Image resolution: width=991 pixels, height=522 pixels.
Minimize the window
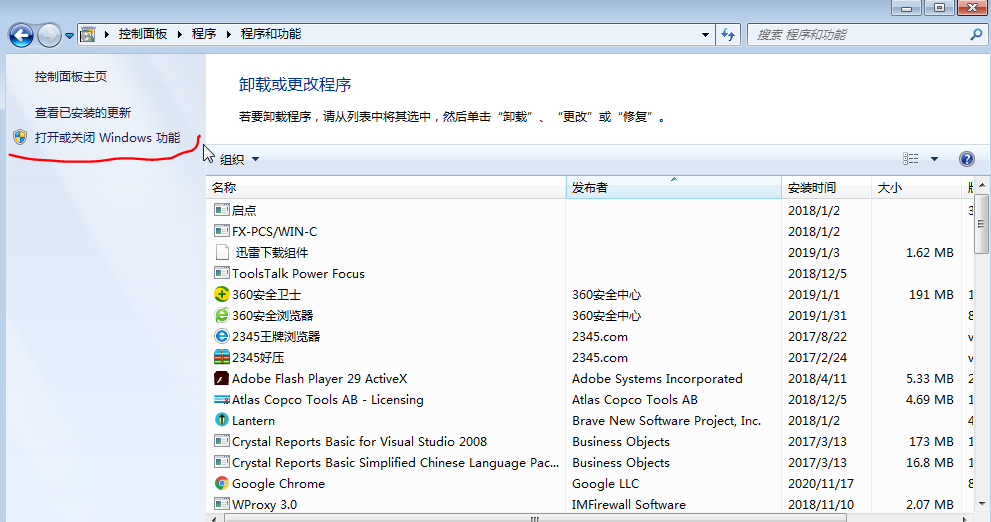(906, 8)
